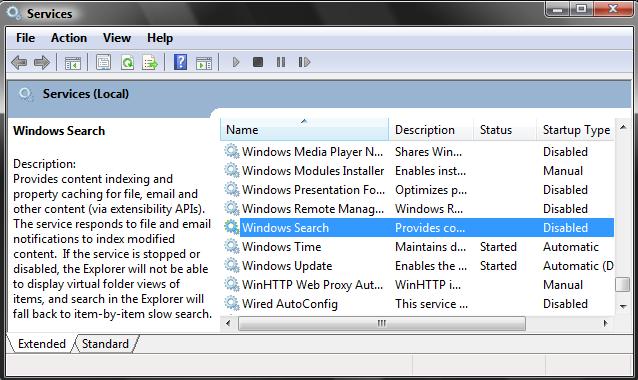Click the Start Service play icon
Screen dimensions: 638x380
click(236, 62)
